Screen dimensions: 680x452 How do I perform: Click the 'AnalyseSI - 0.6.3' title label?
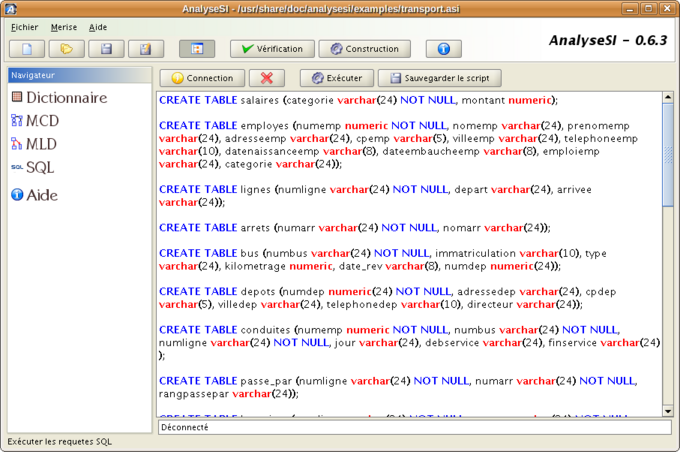[x=608, y=40]
